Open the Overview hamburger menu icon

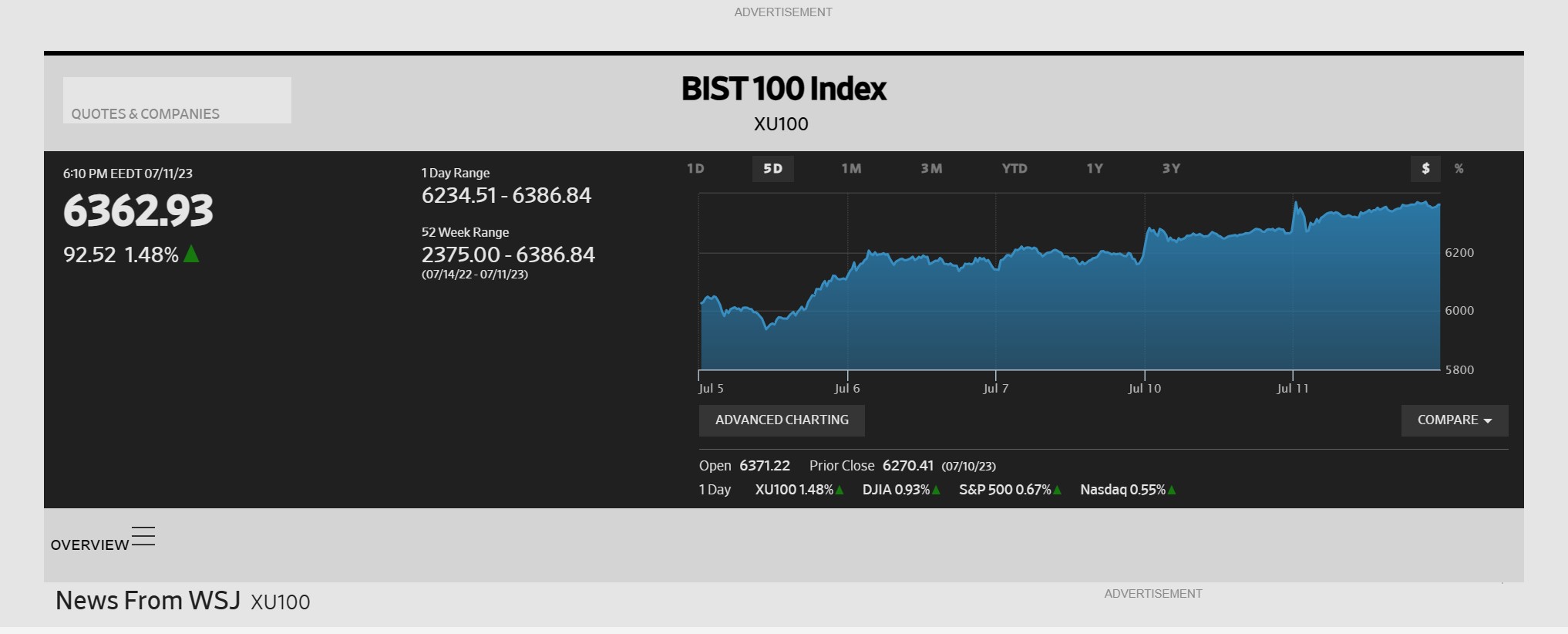(x=143, y=536)
